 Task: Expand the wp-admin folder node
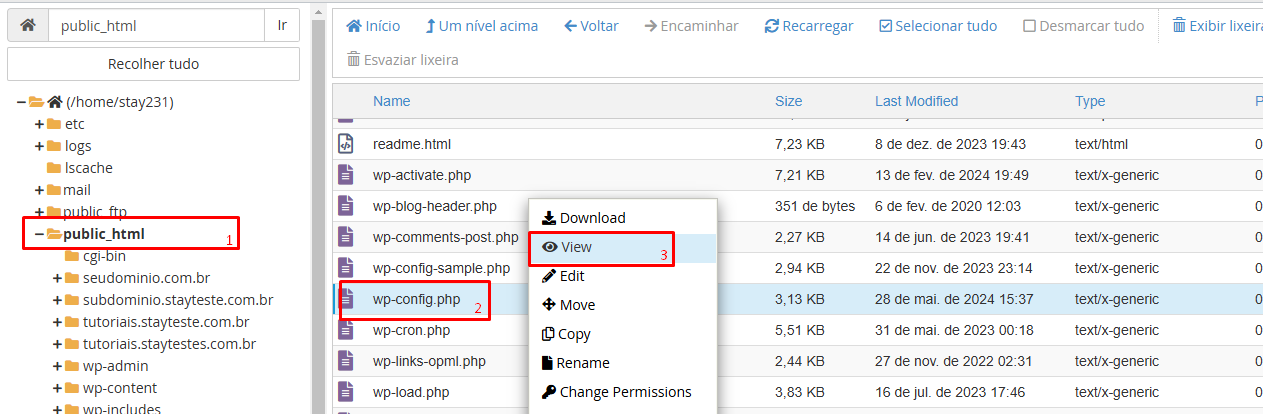tap(57, 366)
